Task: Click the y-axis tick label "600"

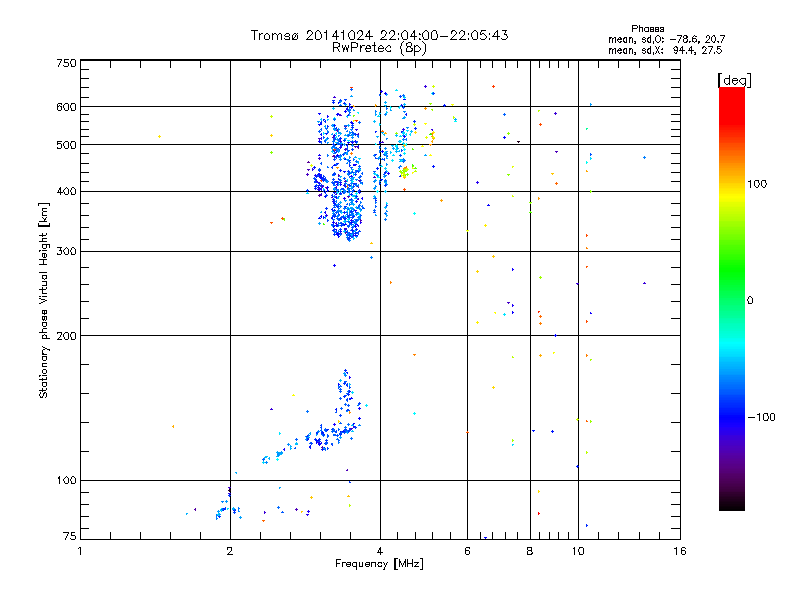Action: point(66,107)
